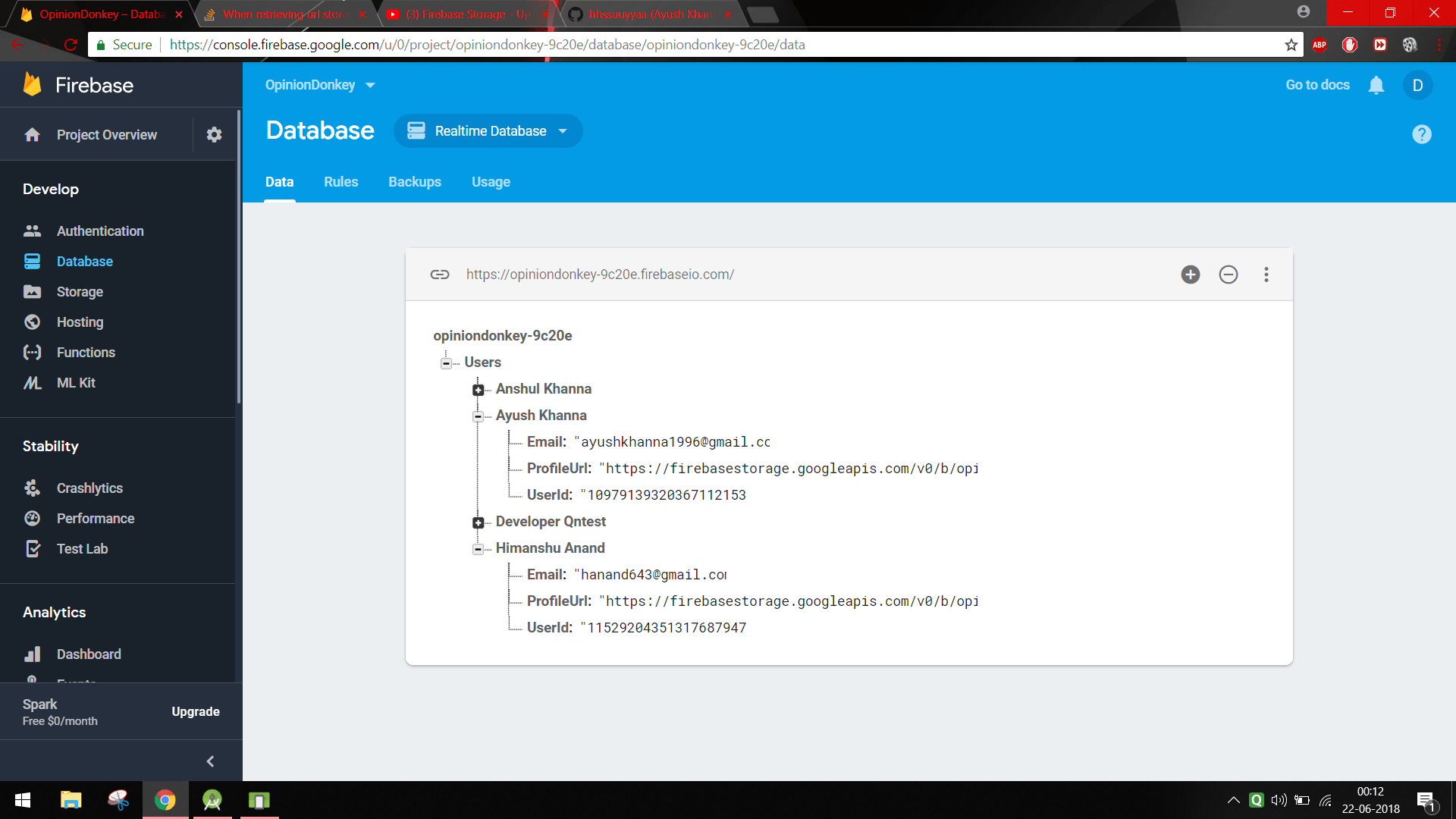Open the Authentication section
The image size is (1456, 819).
100,231
